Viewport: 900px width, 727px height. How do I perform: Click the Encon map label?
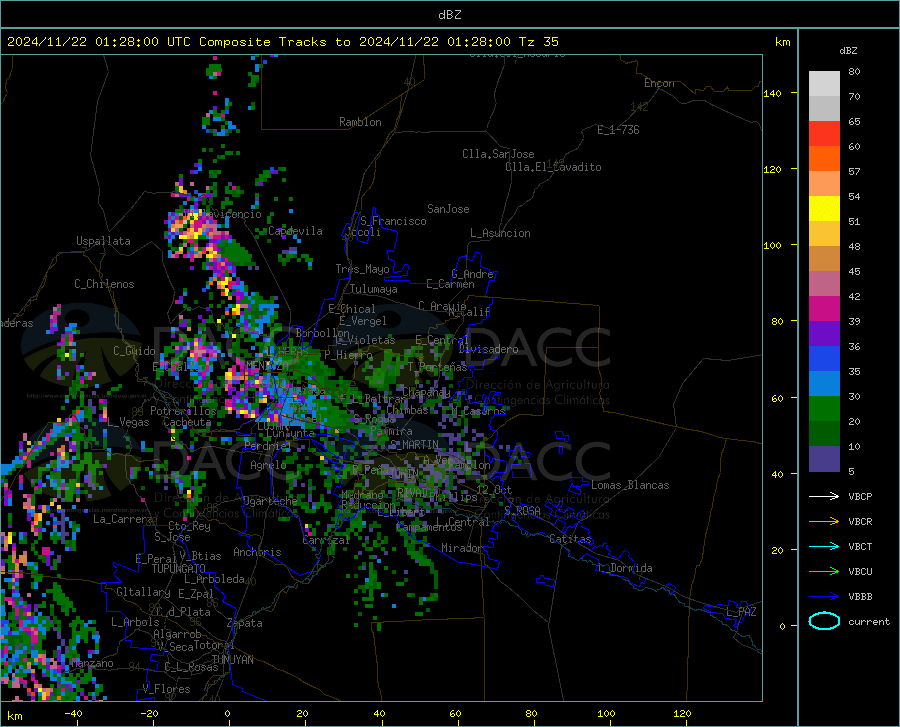tap(659, 83)
